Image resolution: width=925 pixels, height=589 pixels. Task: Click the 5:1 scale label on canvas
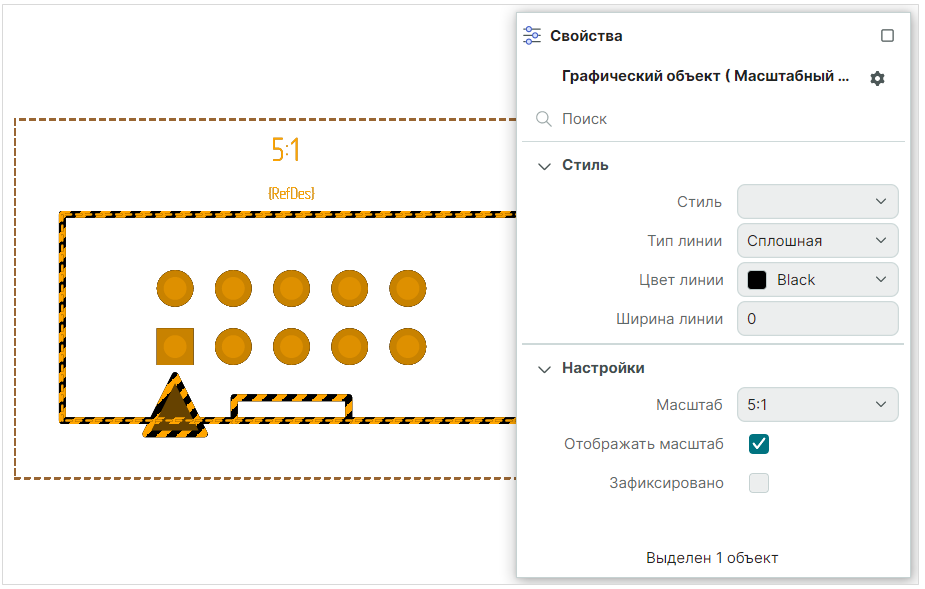pyautogui.click(x=286, y=150)
